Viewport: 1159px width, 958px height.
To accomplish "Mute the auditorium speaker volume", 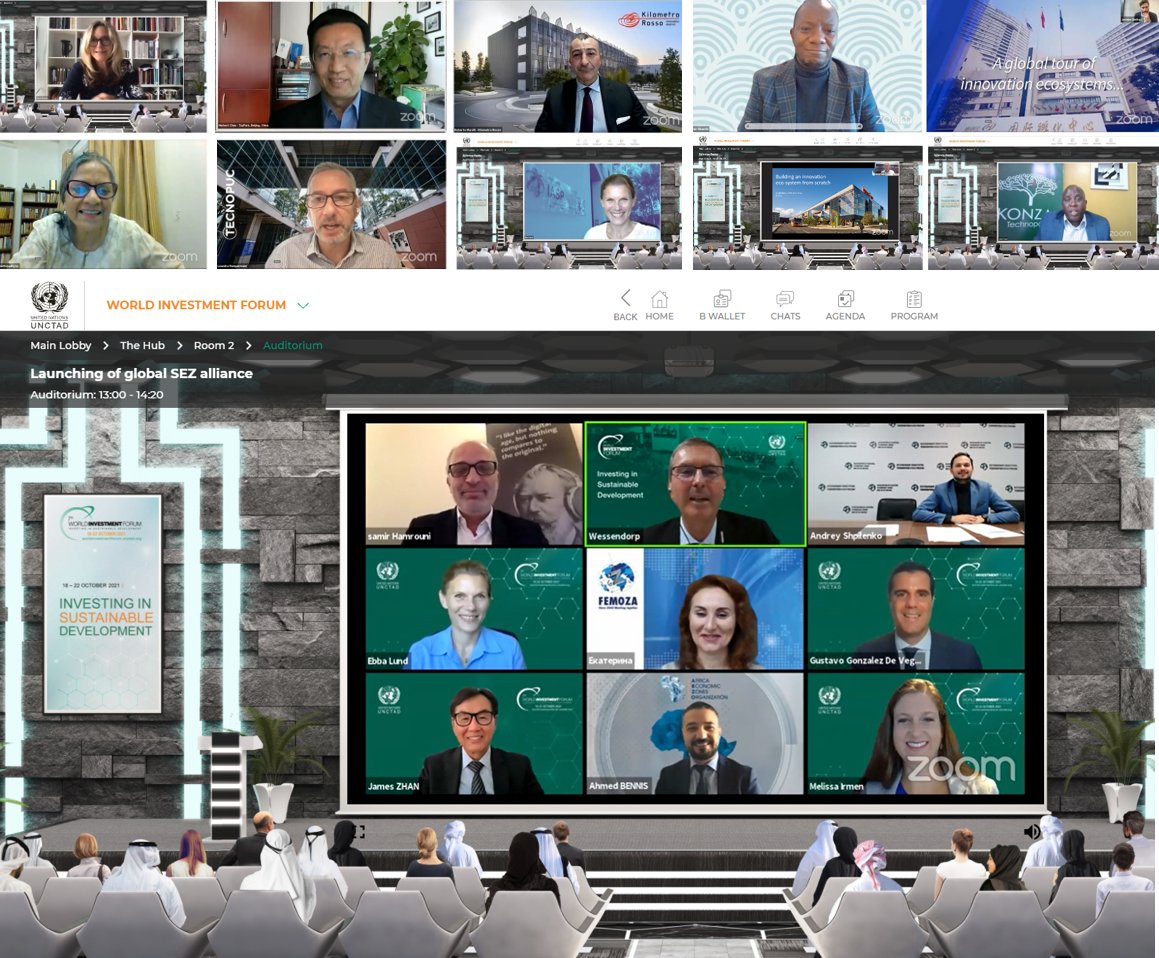I will coord(1032,831).
